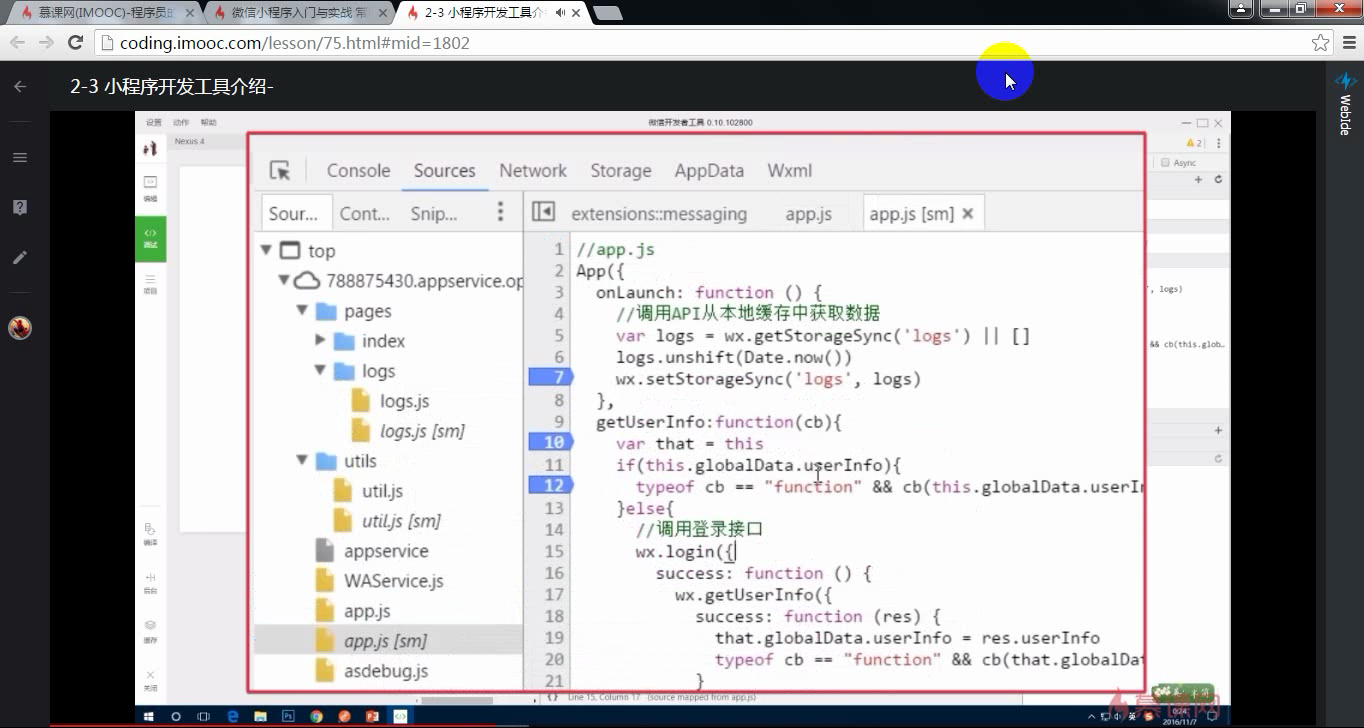
Task: Toggle the Async checkbox
Action: pos(1165,162)
